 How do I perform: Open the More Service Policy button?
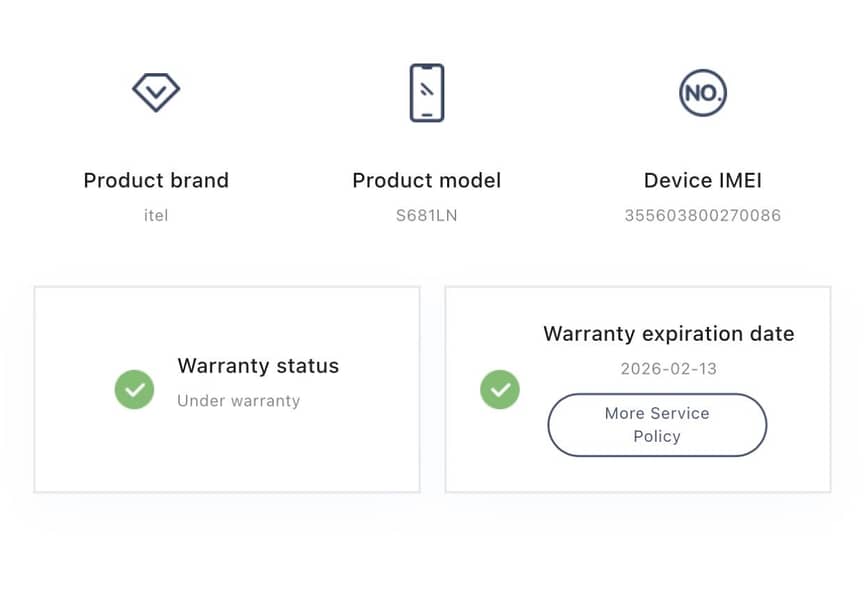657,425
